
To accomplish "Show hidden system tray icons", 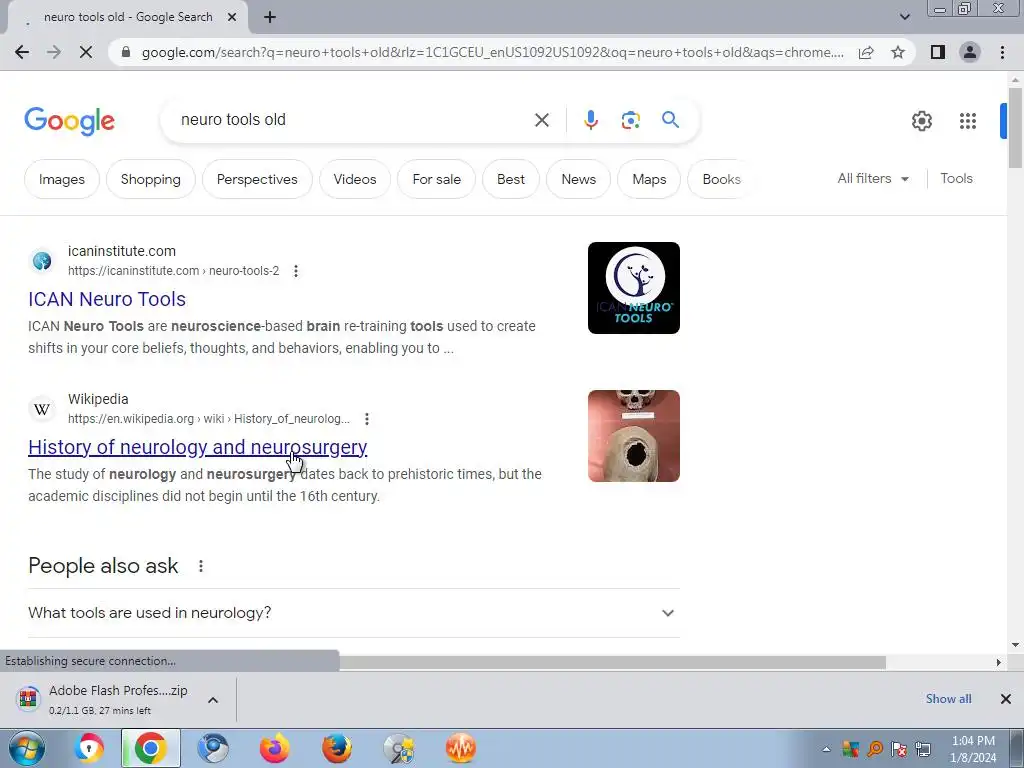I will tap(826, 749).
